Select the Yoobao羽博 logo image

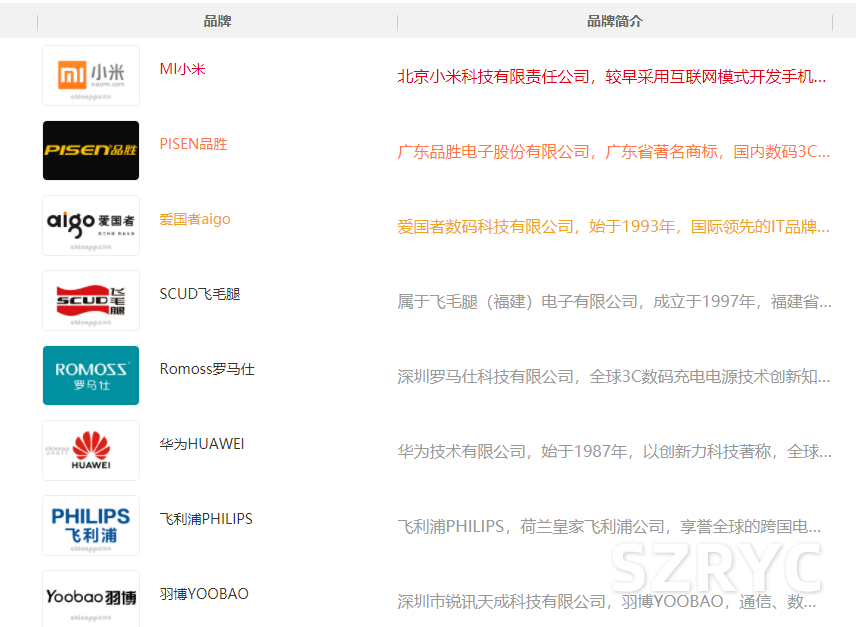pyautogui.click(x=91, y=598)
